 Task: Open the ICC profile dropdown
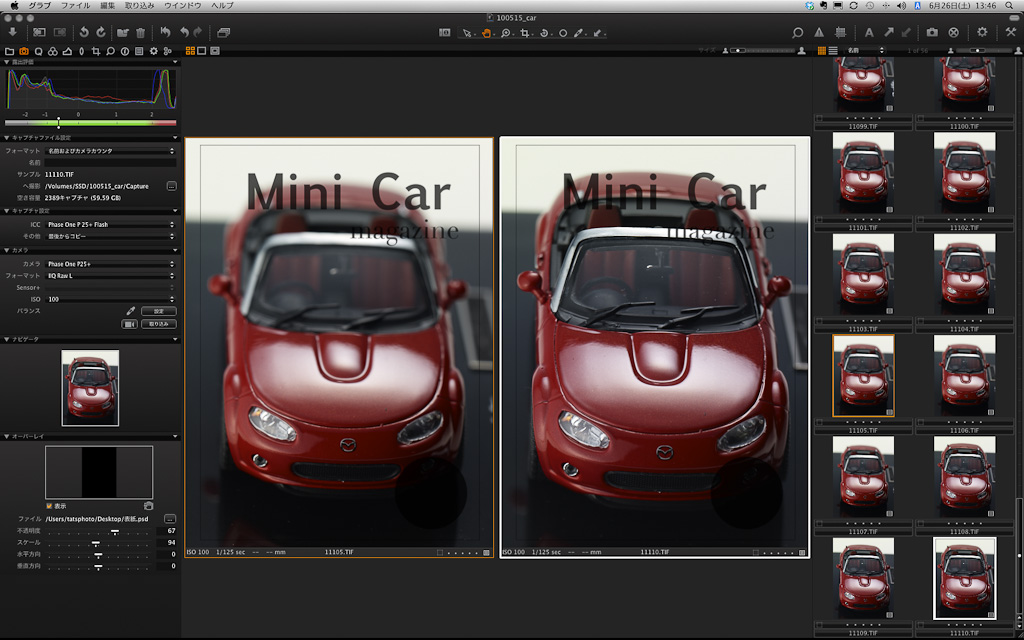(x=110, y=224)
